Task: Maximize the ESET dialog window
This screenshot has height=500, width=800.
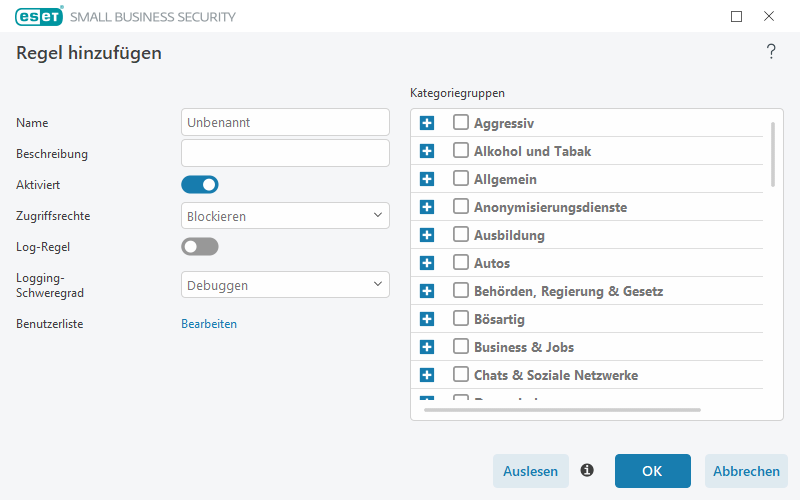Action: [736, 17]
